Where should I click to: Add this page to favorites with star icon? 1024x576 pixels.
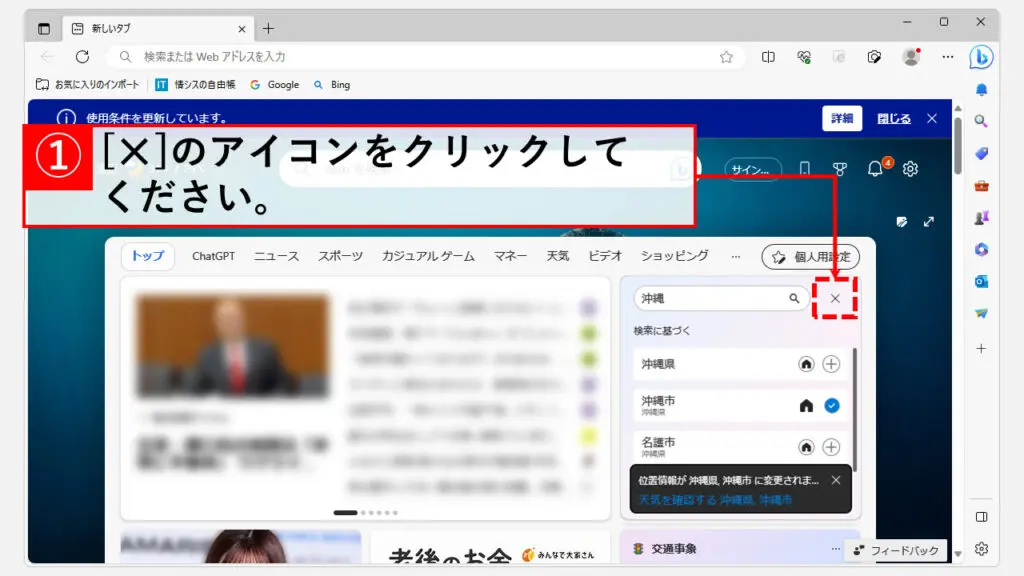[x=727, y=57]
